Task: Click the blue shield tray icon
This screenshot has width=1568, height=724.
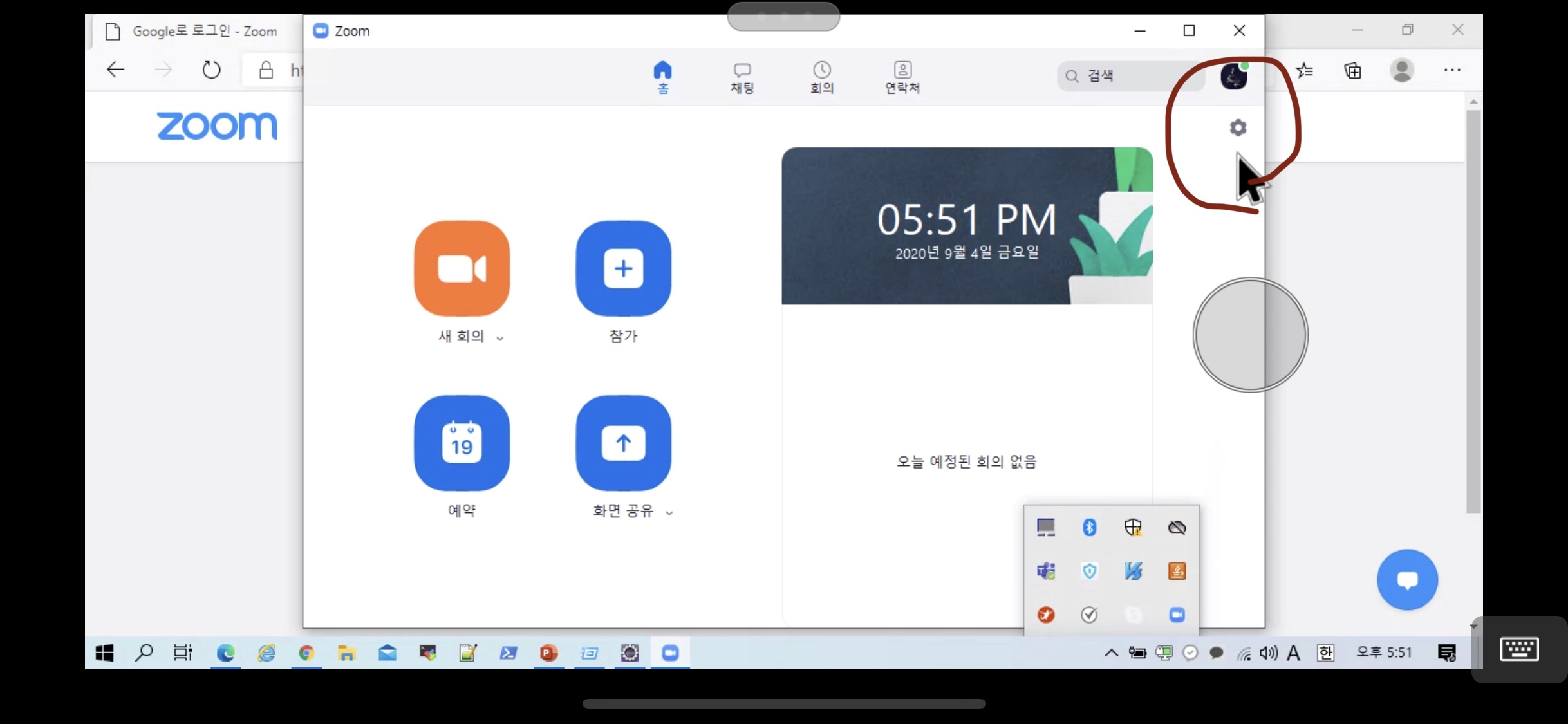Action: click(x=1089, y=571)
